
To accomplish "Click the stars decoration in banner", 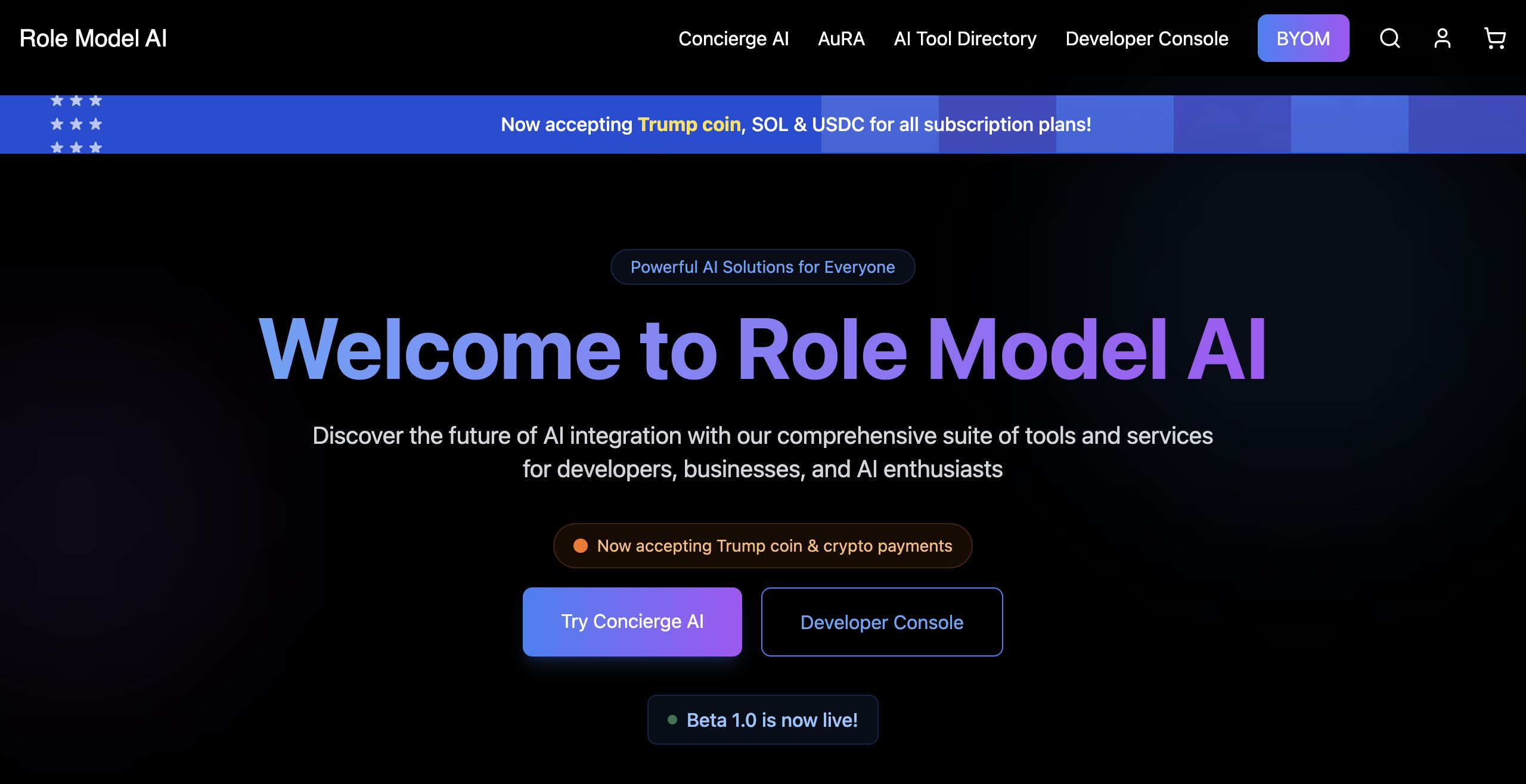I will 76,124.
